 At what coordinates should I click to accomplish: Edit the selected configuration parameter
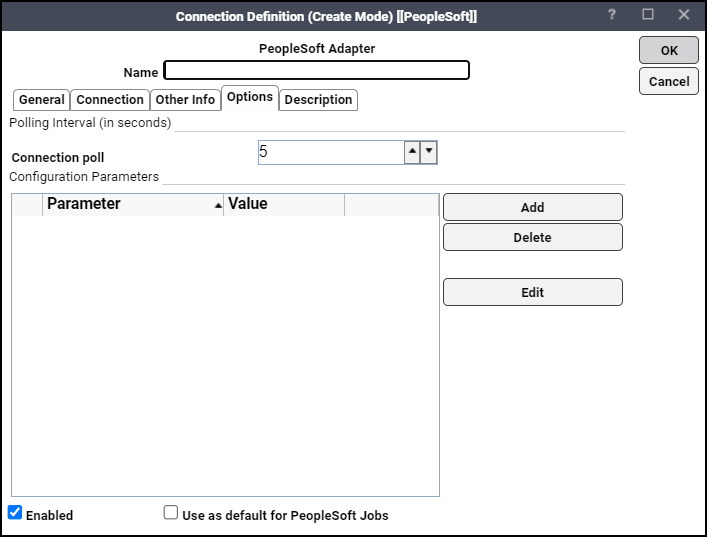[x=533, y=292]
